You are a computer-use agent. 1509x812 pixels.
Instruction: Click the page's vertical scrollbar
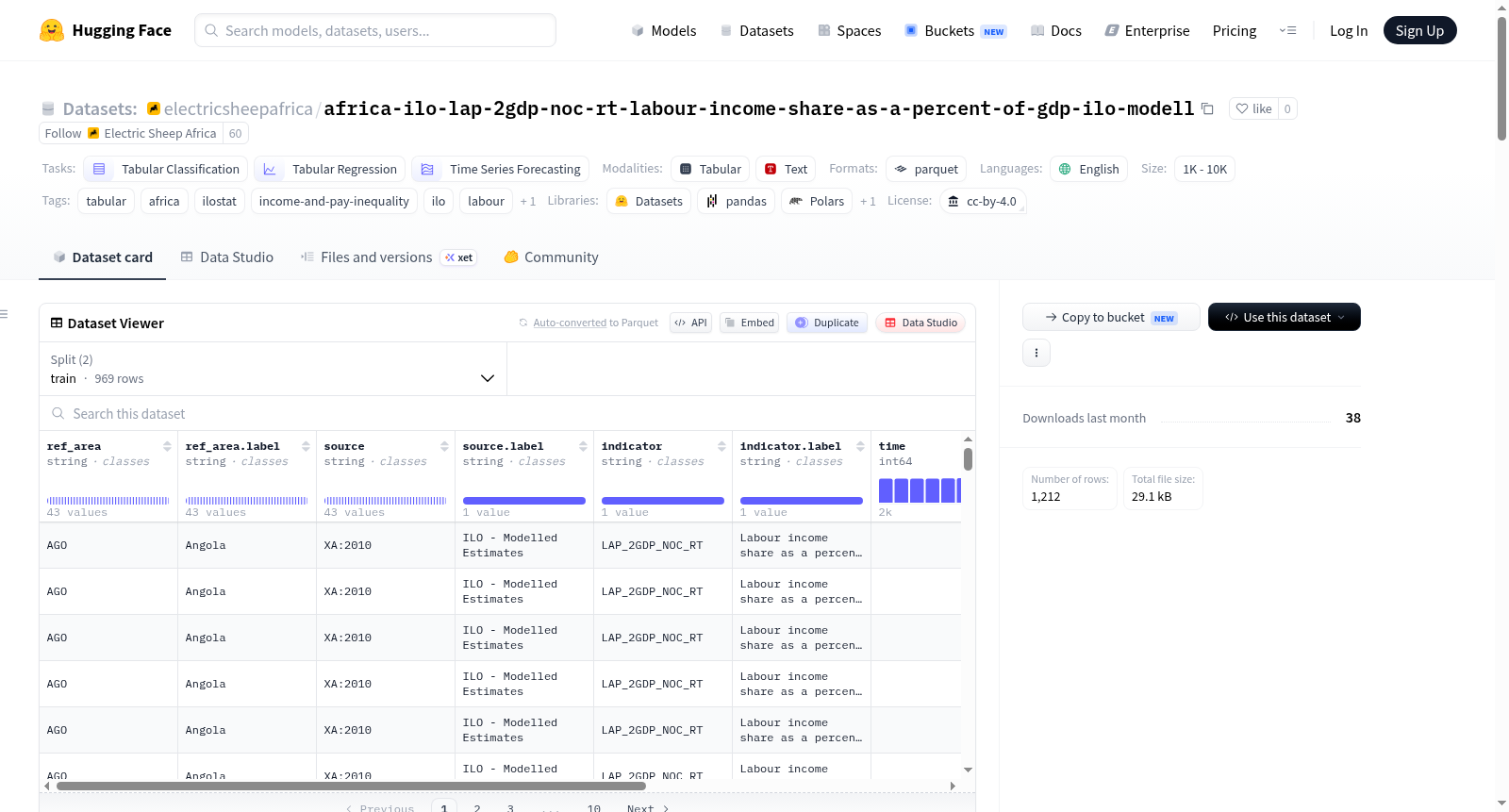pyautogui.click(x=1501, y=78)
